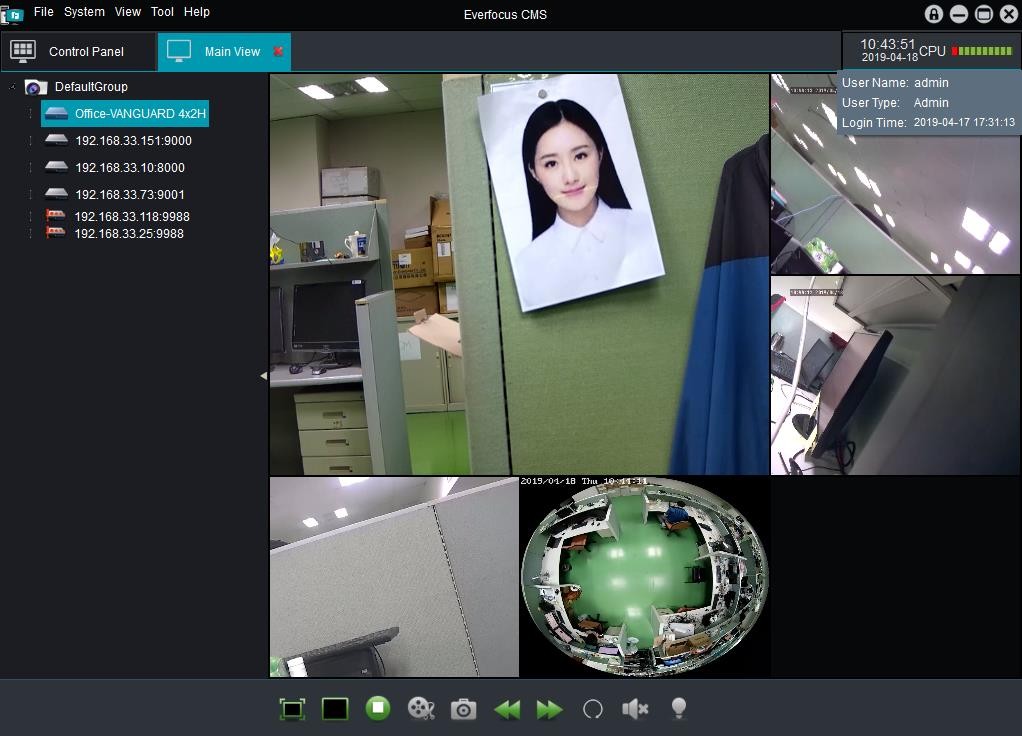Click the full screen icon in the toolbar
The height and width of the screenshot is (736, 1022).
[292, 709]
